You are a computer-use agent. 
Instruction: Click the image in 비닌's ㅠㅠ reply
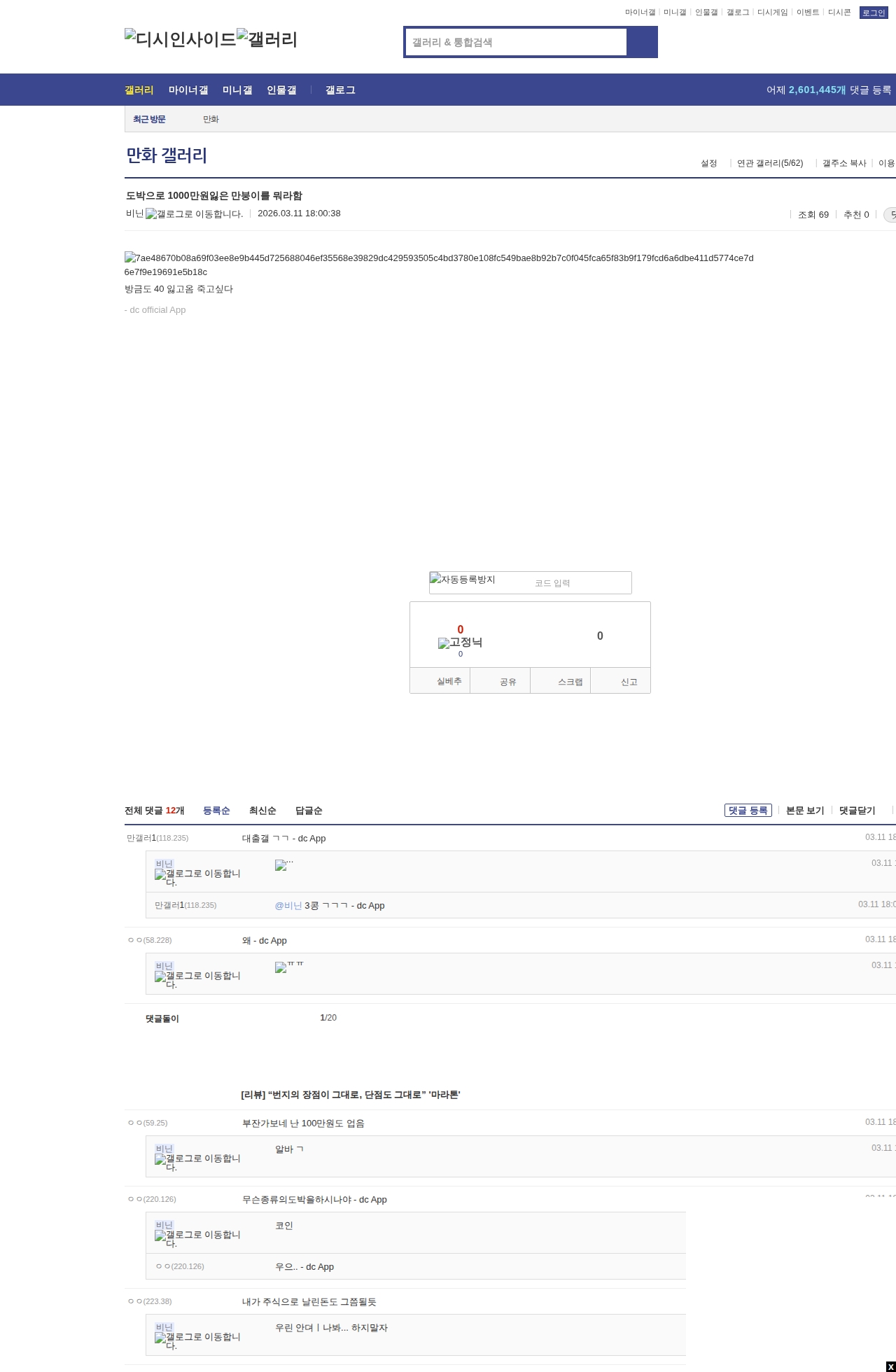pyautogui.click(x=289, y=967)
